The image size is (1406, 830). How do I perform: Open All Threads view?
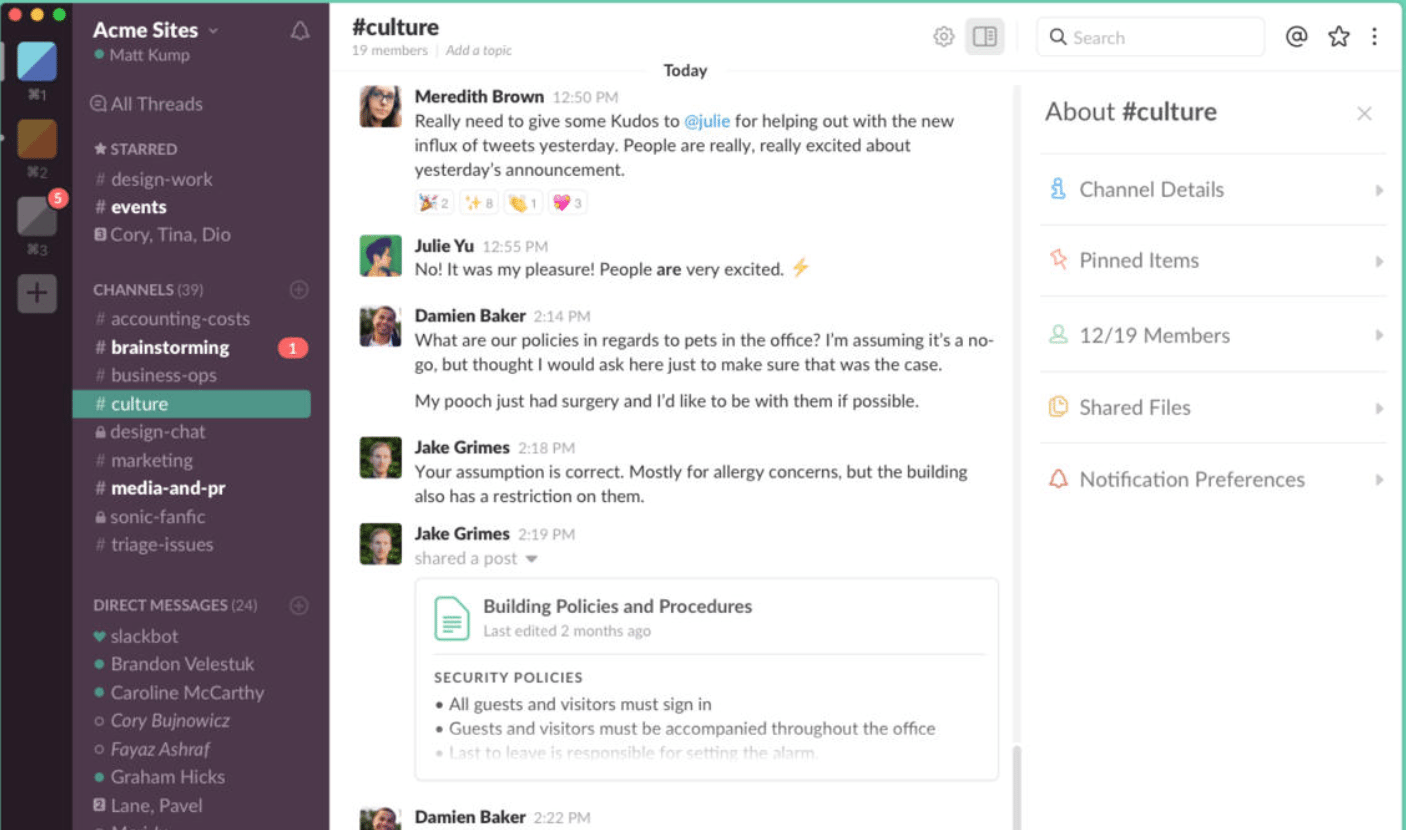point(147,104)
